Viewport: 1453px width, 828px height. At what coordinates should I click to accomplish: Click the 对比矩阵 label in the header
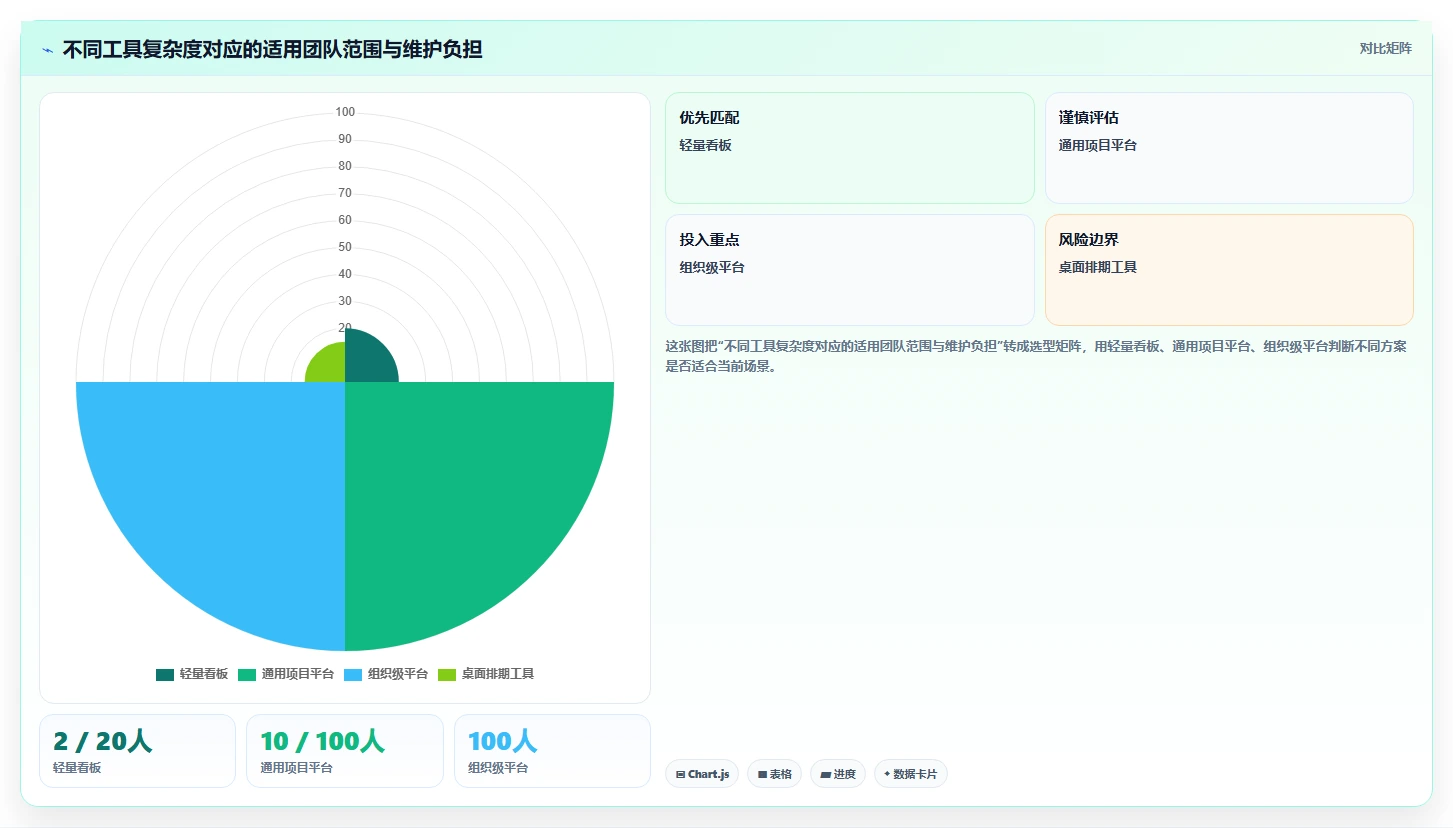coord(1385,48)
